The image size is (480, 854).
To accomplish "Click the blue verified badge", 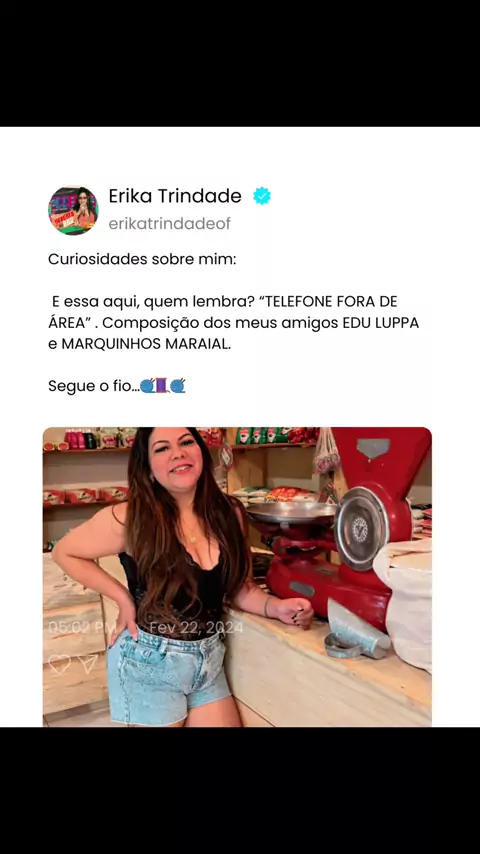I will point(262,196).
